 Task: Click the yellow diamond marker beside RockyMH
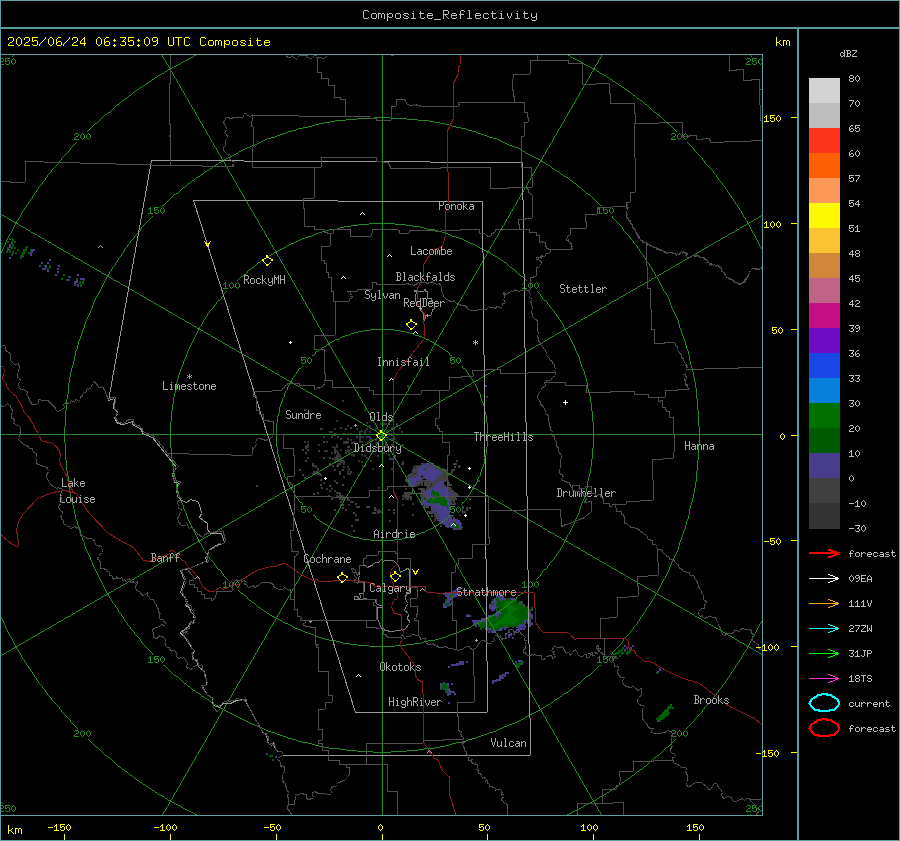(267, 261)
